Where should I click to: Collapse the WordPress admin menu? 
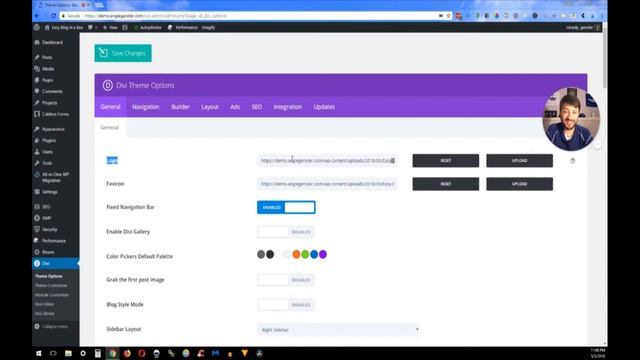(x=52, y=327)
